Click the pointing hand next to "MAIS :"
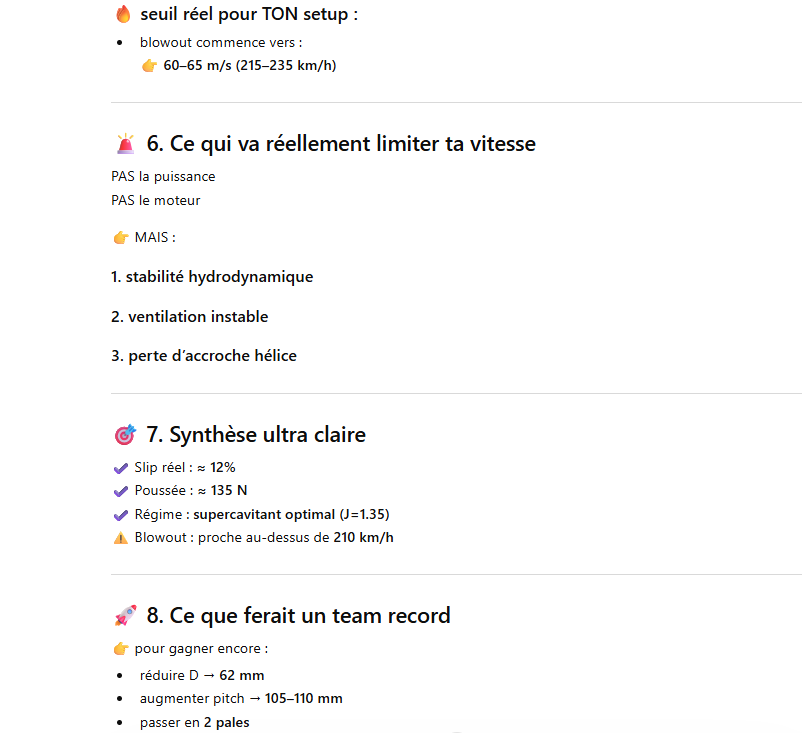The width and height of the screenshot is (808, 733). coord(120,238)
